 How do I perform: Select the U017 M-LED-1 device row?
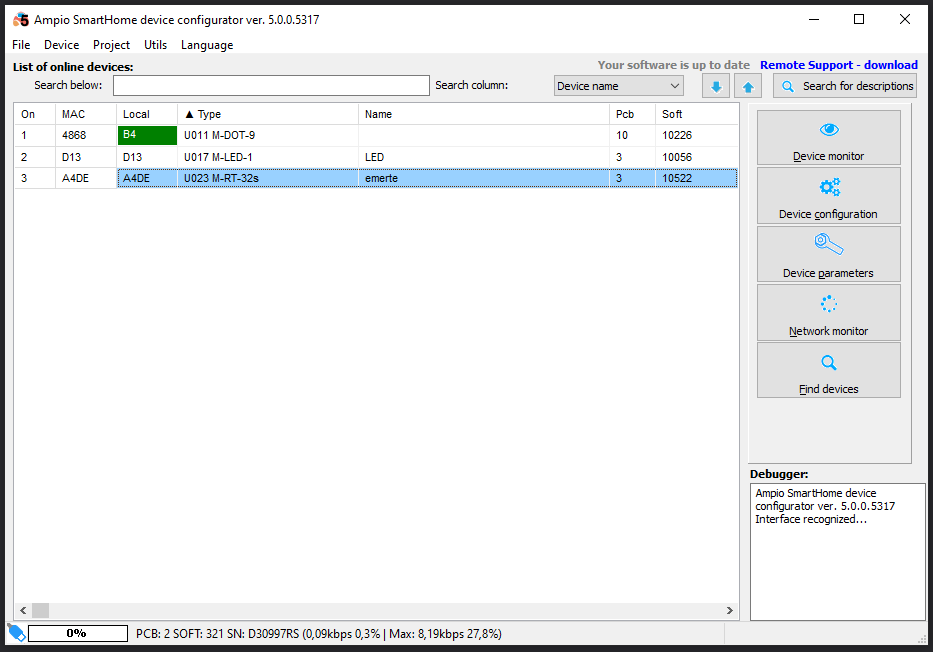click(376, 157)
